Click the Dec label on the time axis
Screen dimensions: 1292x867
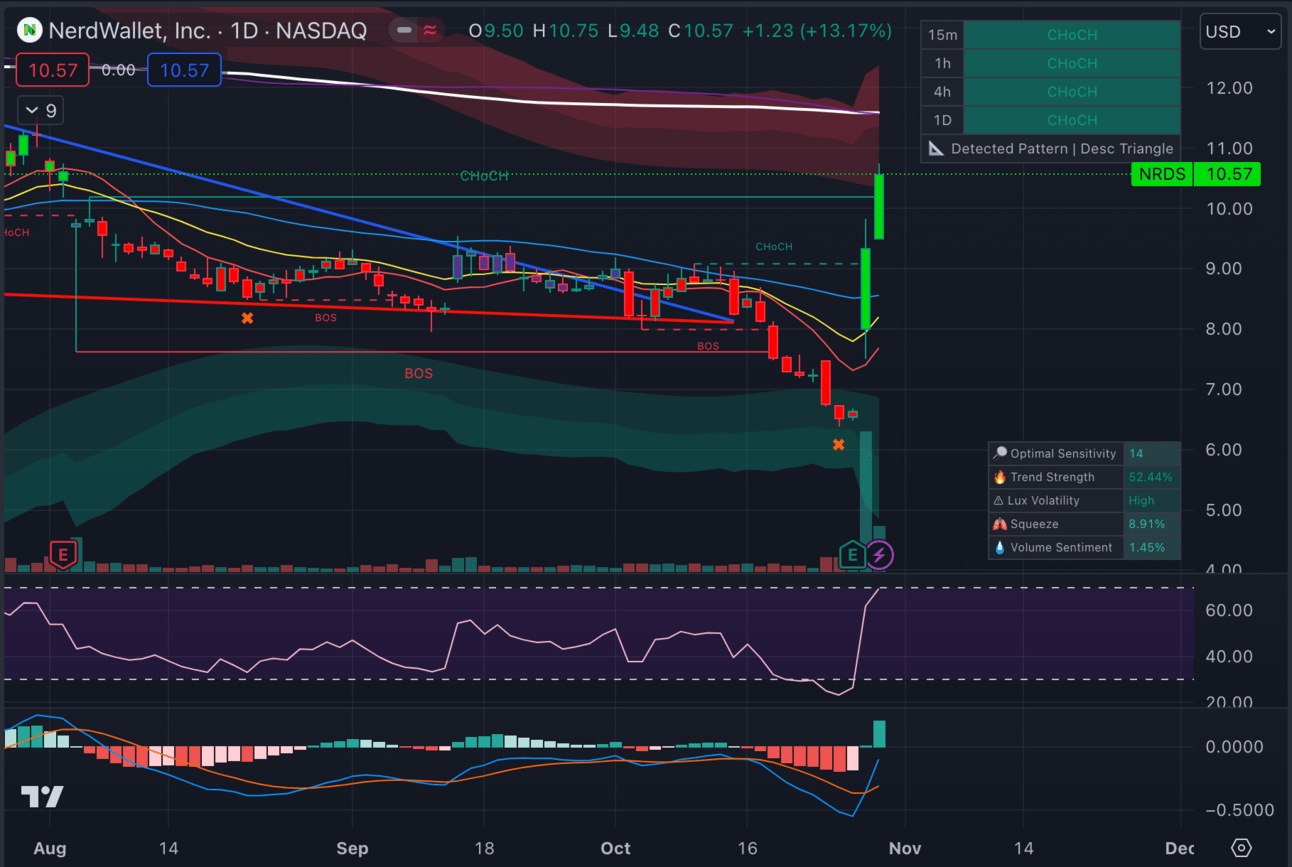pos(1180,848)
